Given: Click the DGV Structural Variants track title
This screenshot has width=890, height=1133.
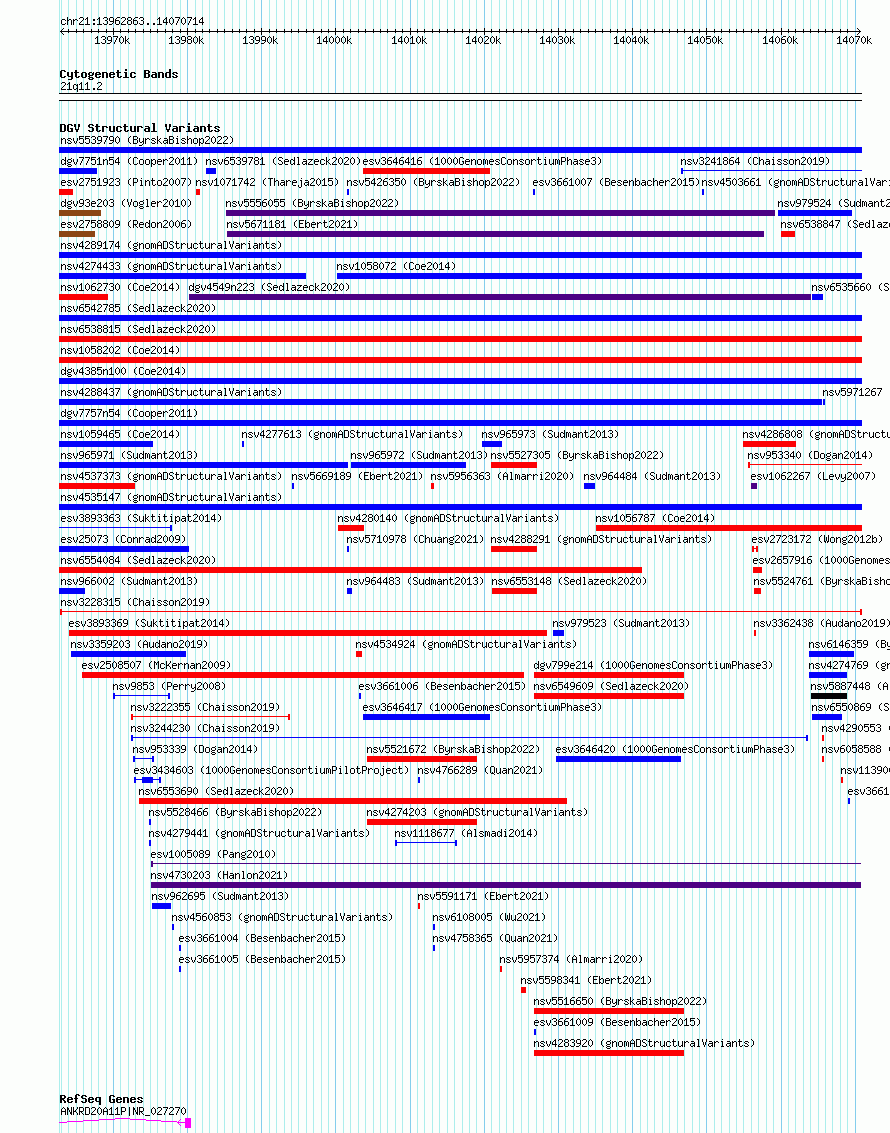Looking at the screenshot, I should click(139, 128).
